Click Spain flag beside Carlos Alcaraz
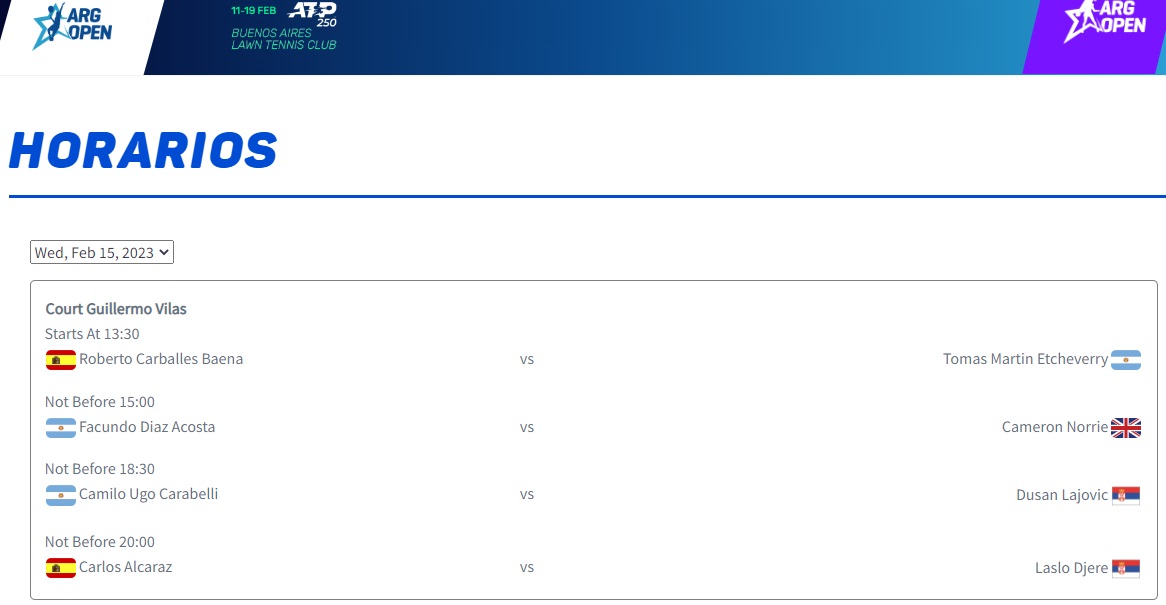 pyautogui.click(x=60, y=568)
